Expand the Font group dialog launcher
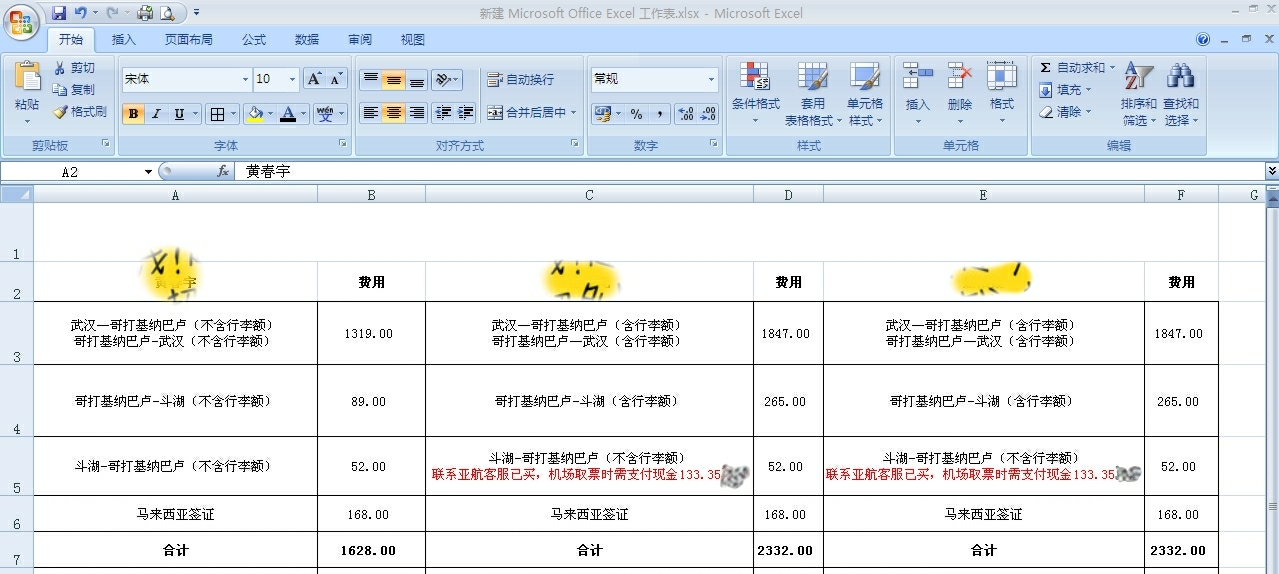Screen dimensions: 1279x574 tap(345, 144)
